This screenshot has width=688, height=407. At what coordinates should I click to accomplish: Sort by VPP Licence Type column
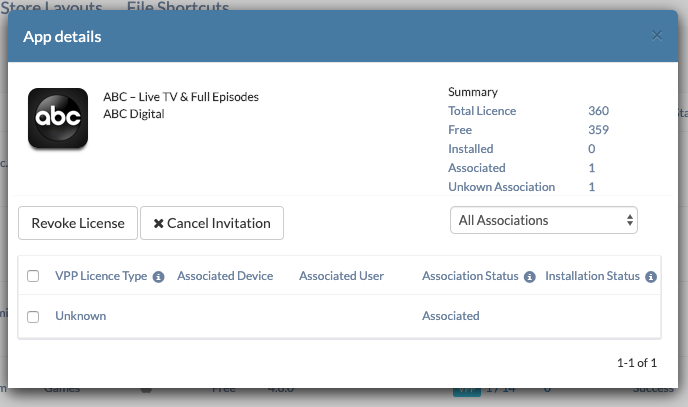pos(101,276)
